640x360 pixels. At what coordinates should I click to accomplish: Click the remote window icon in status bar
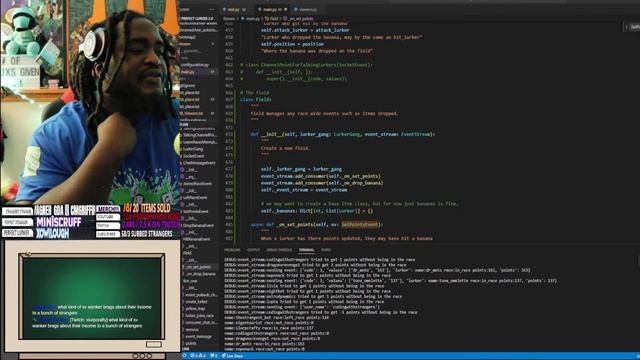184,356
